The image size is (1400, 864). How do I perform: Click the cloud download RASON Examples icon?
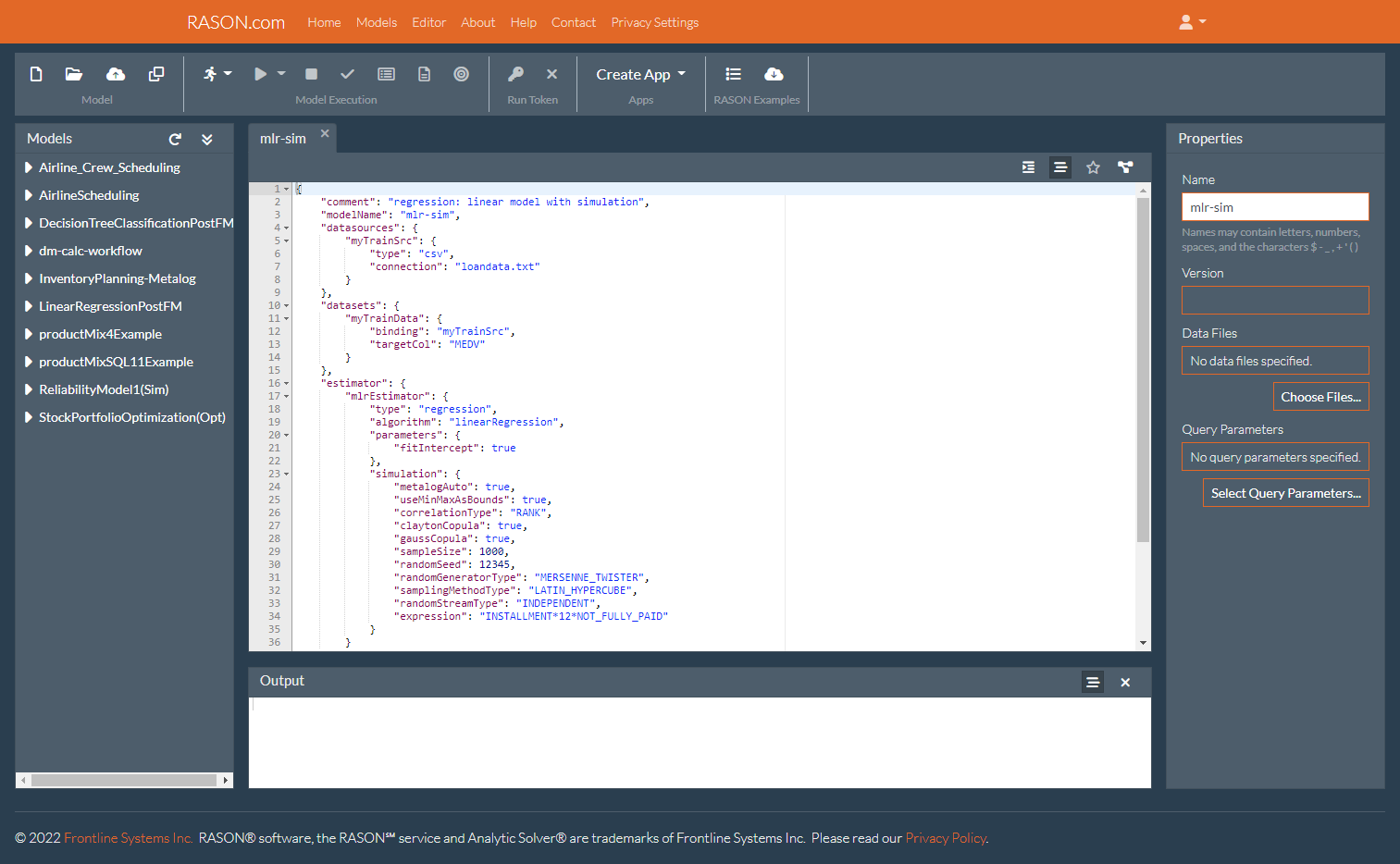coord(774,74)
